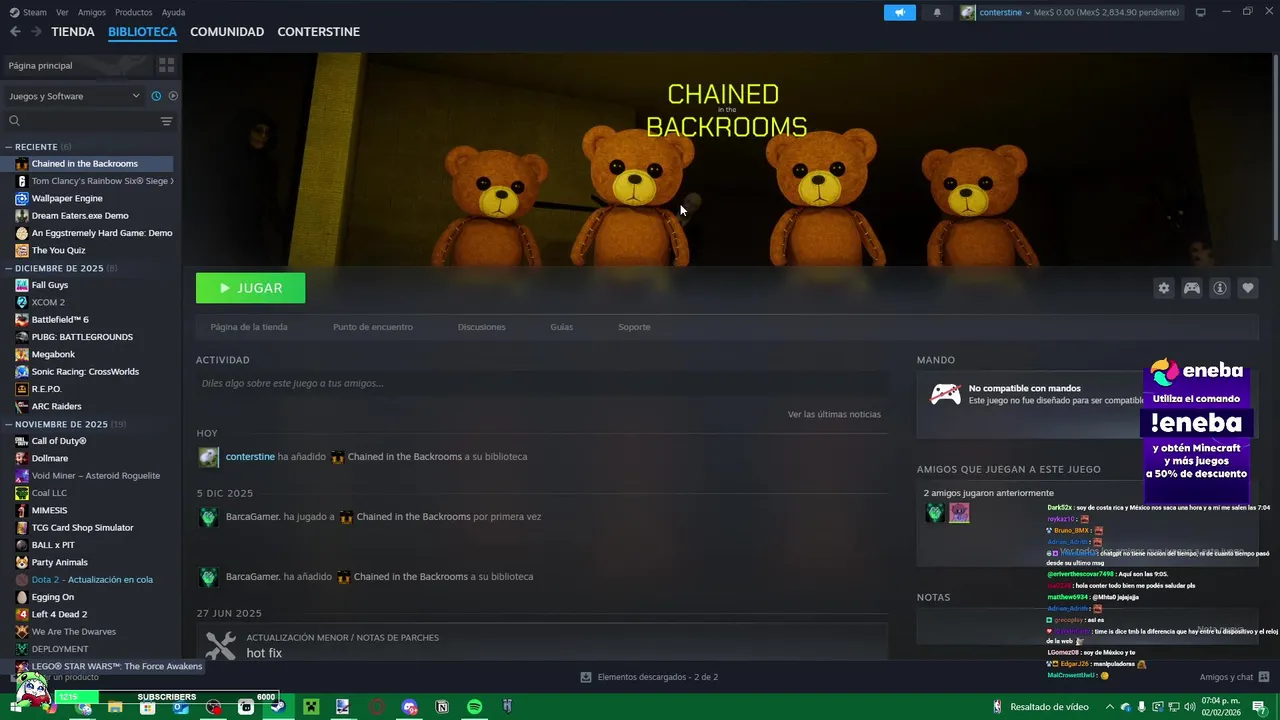Open the Guías link
The image size is (1280, 720).
pyautogui.click(x=561, y=327)
